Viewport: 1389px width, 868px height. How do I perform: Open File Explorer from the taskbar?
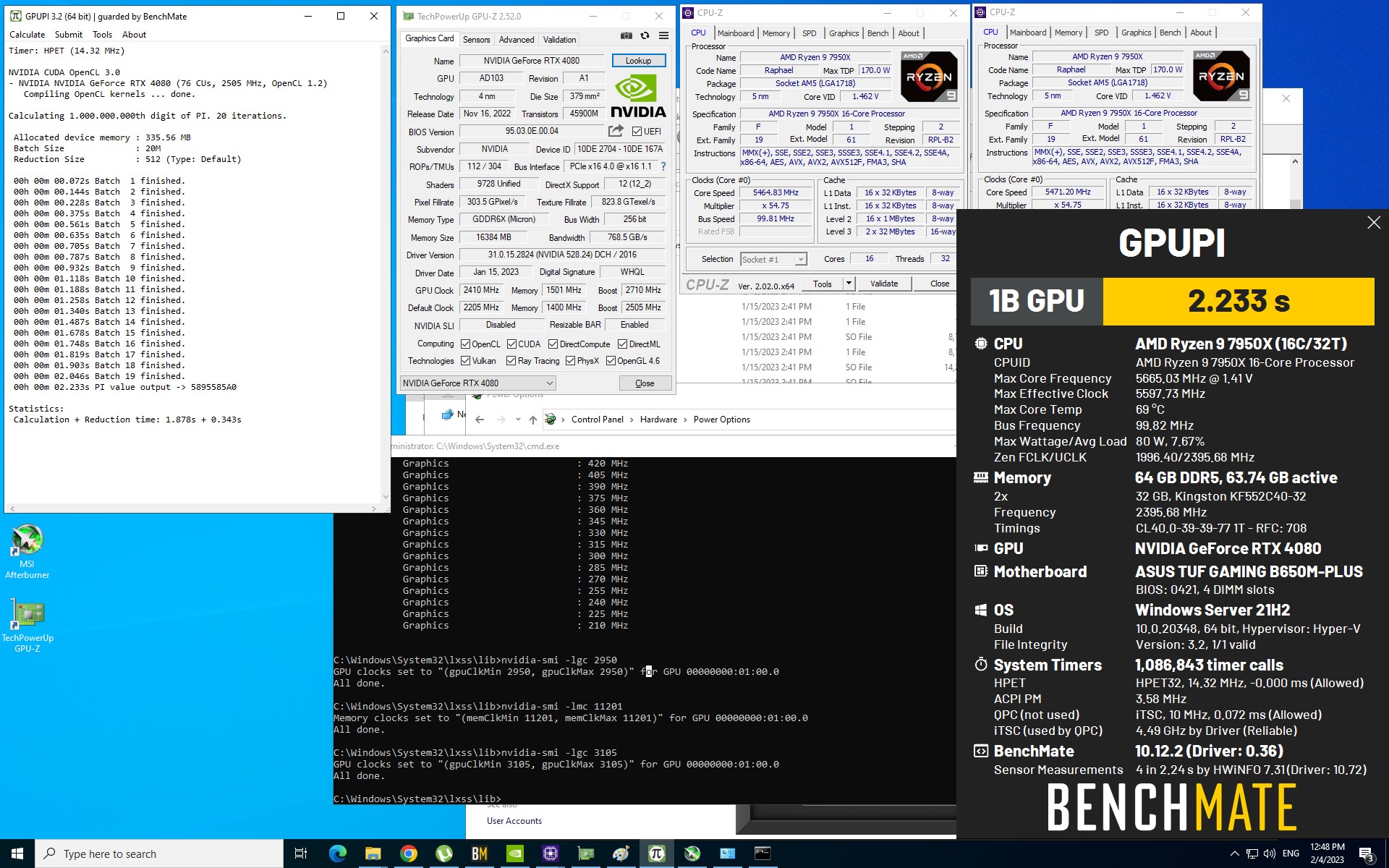pyautogui.click(x=373, y=854)
